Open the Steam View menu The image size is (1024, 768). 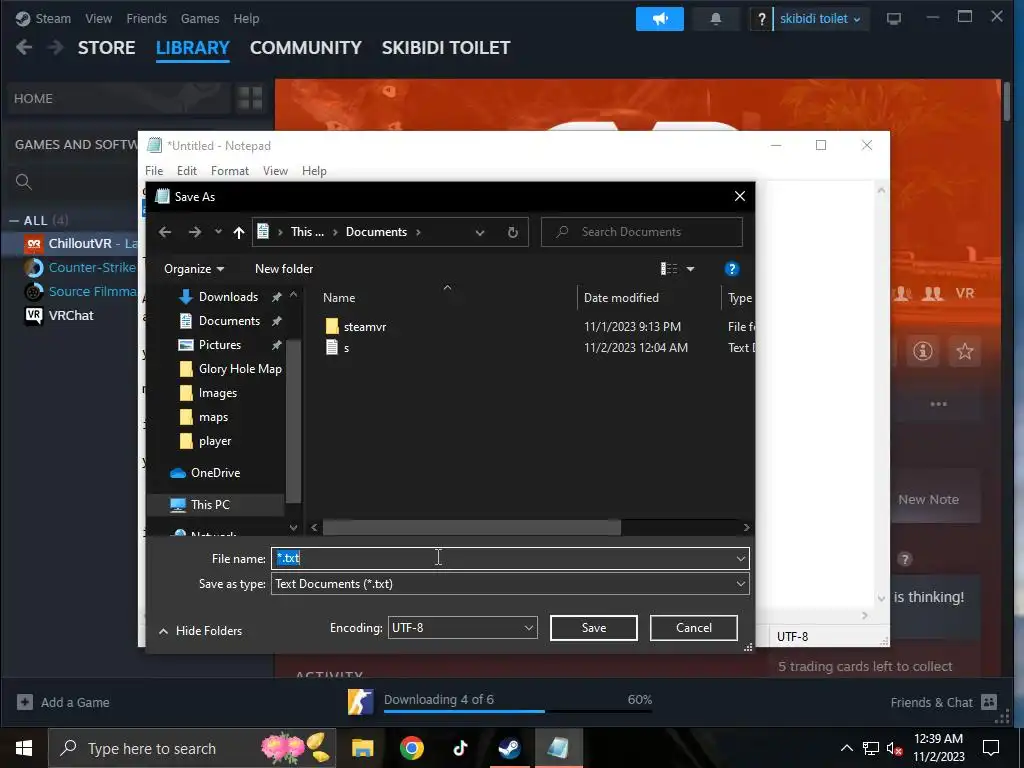(x=99, y=19)
